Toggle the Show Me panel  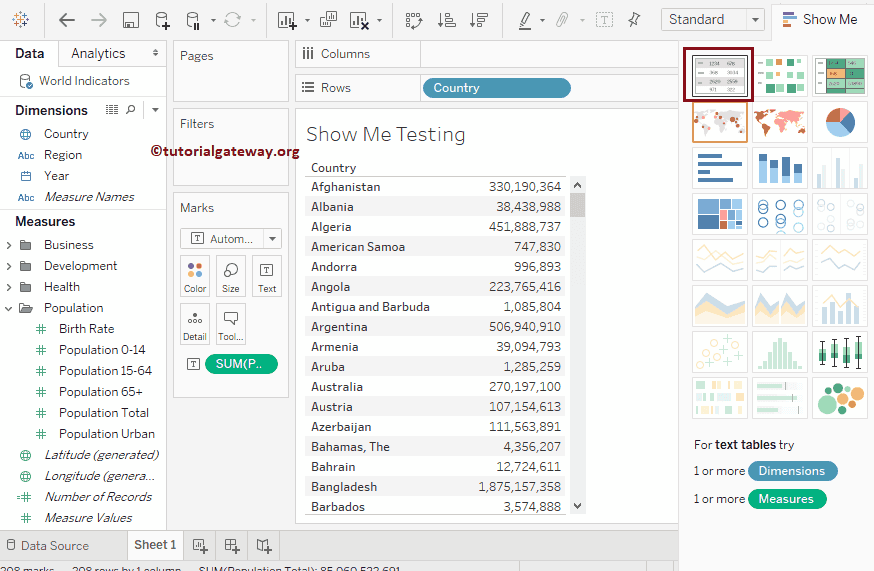(x=820, y=19)
